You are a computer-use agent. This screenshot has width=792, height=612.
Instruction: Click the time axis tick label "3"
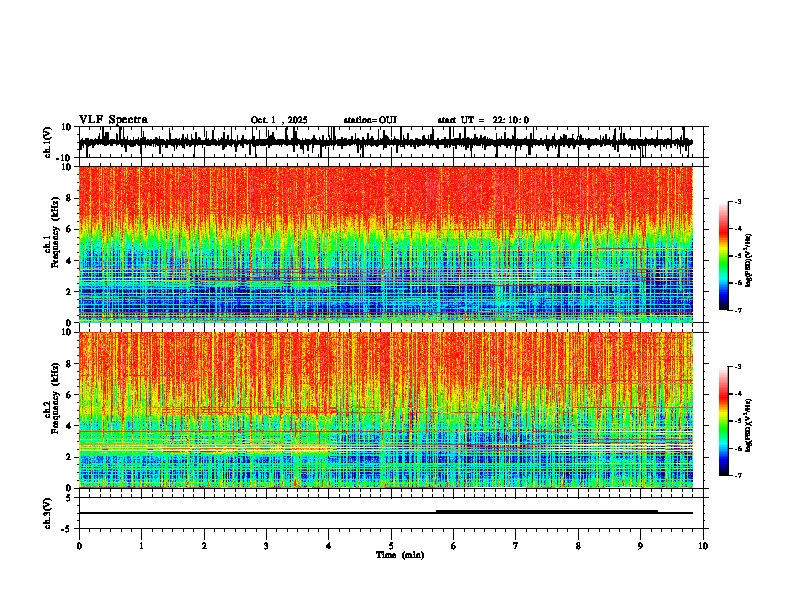click(266, 546)
